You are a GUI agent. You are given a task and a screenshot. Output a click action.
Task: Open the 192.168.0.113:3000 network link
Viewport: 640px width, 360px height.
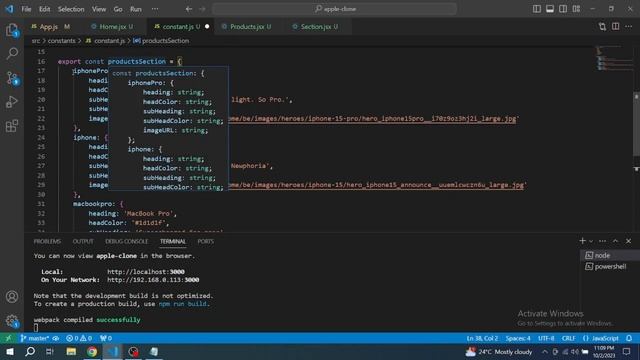153,280
